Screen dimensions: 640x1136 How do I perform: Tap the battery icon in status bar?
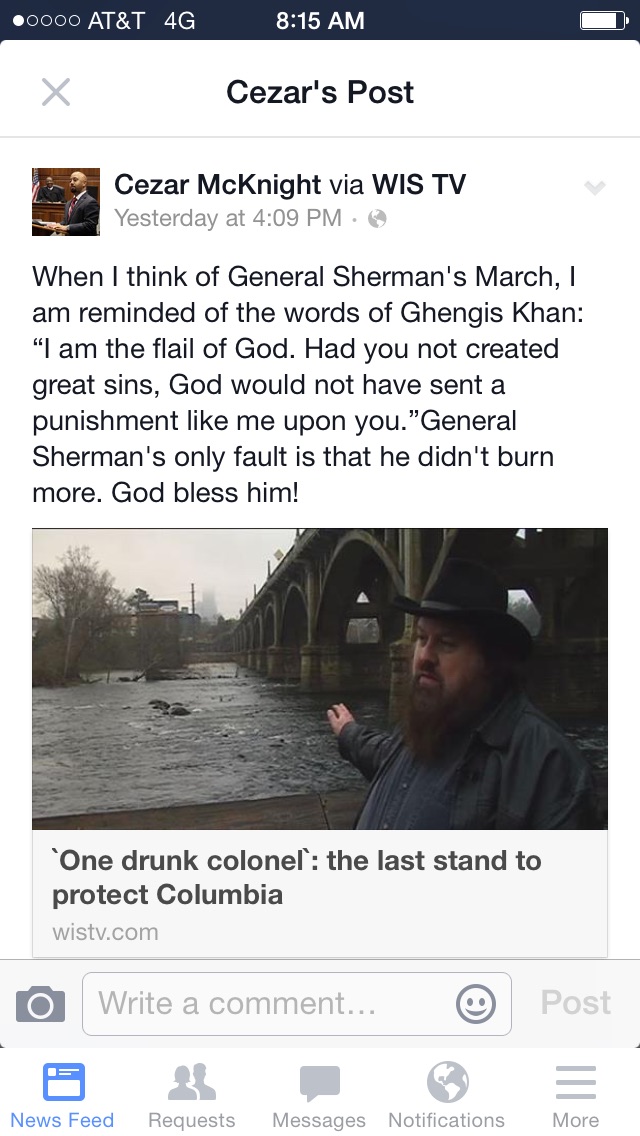[603, 20]
